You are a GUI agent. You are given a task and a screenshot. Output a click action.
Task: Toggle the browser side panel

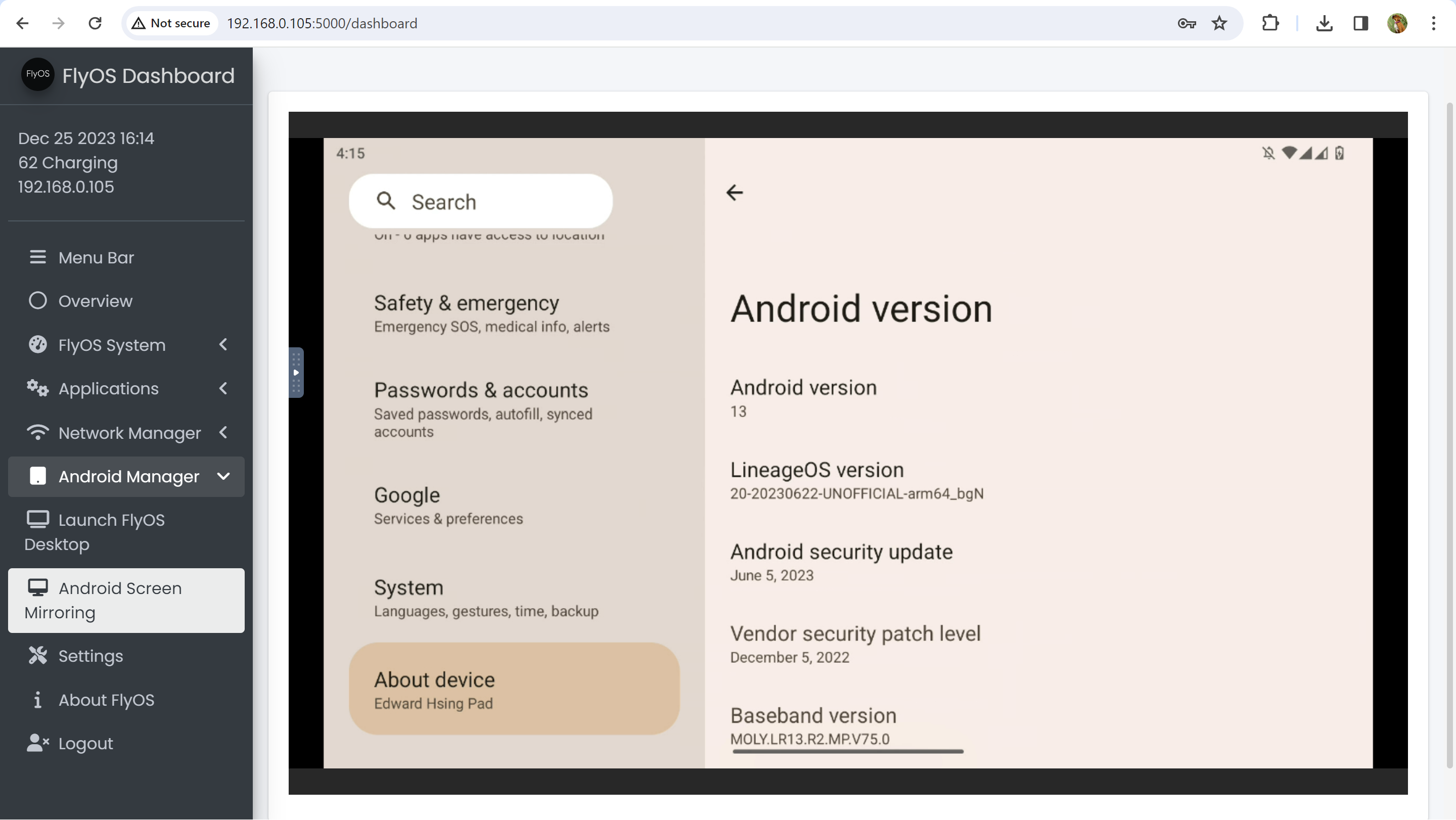pos(1360,23)
